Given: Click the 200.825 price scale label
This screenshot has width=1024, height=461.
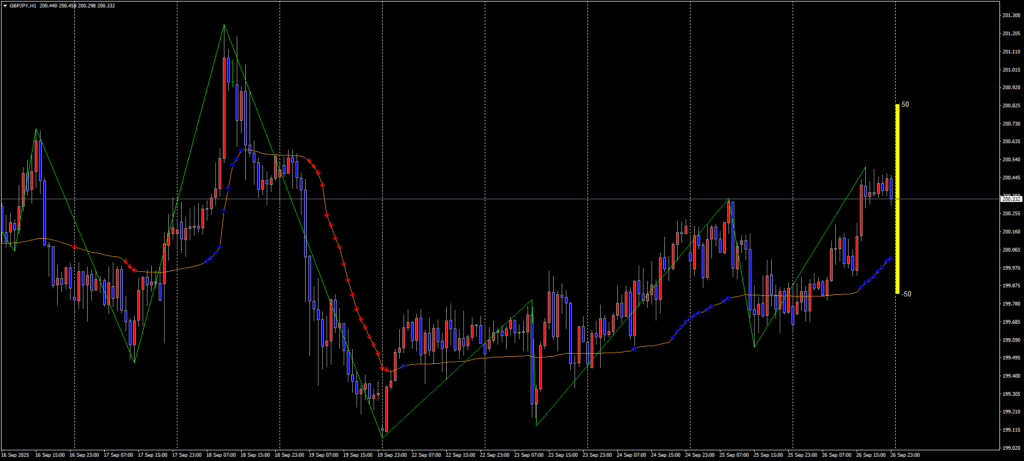Looking at the screenshot, I should (x=1009, y=105).
